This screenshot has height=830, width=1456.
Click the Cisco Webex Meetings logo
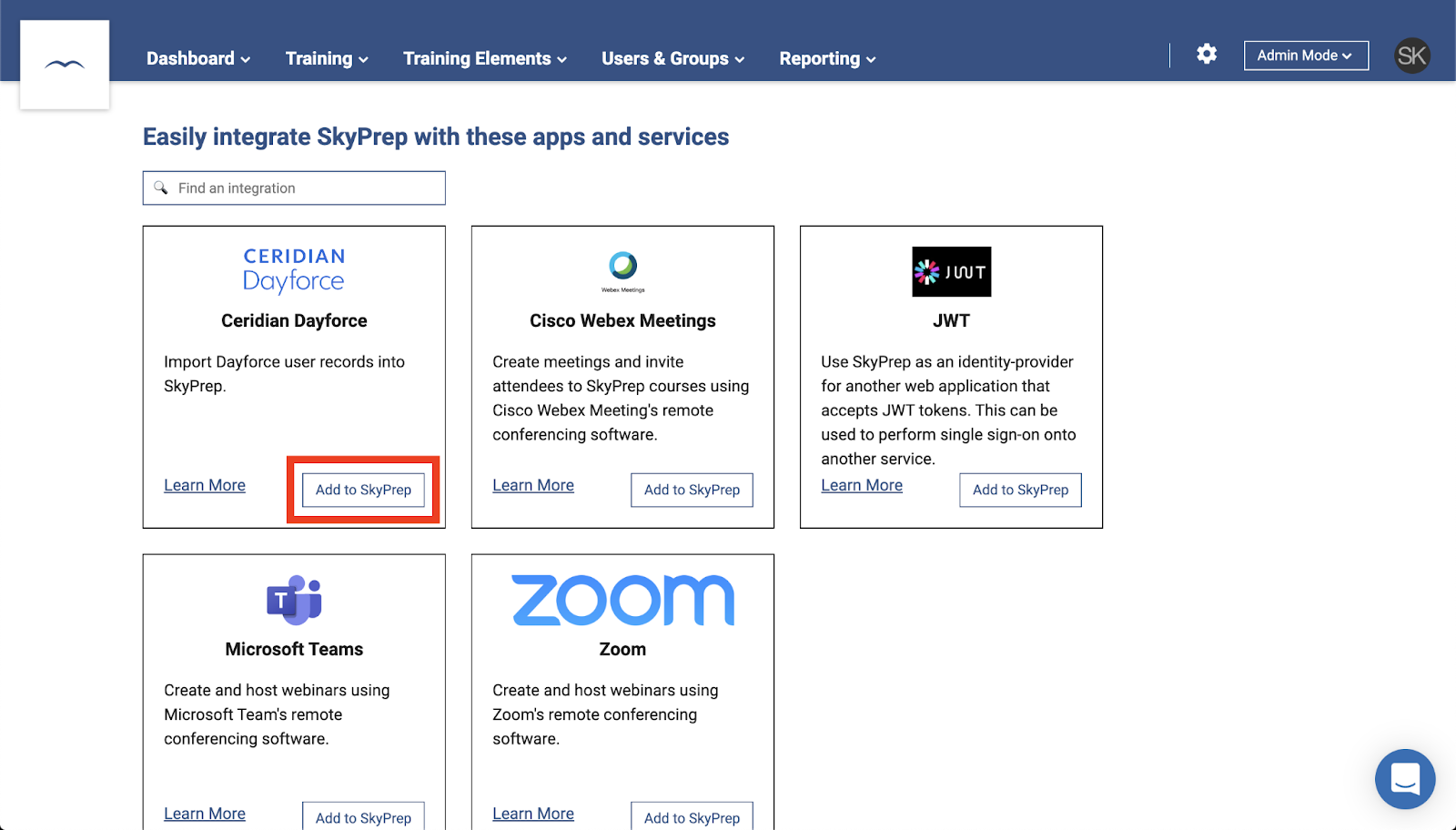[x=623, y=271]
